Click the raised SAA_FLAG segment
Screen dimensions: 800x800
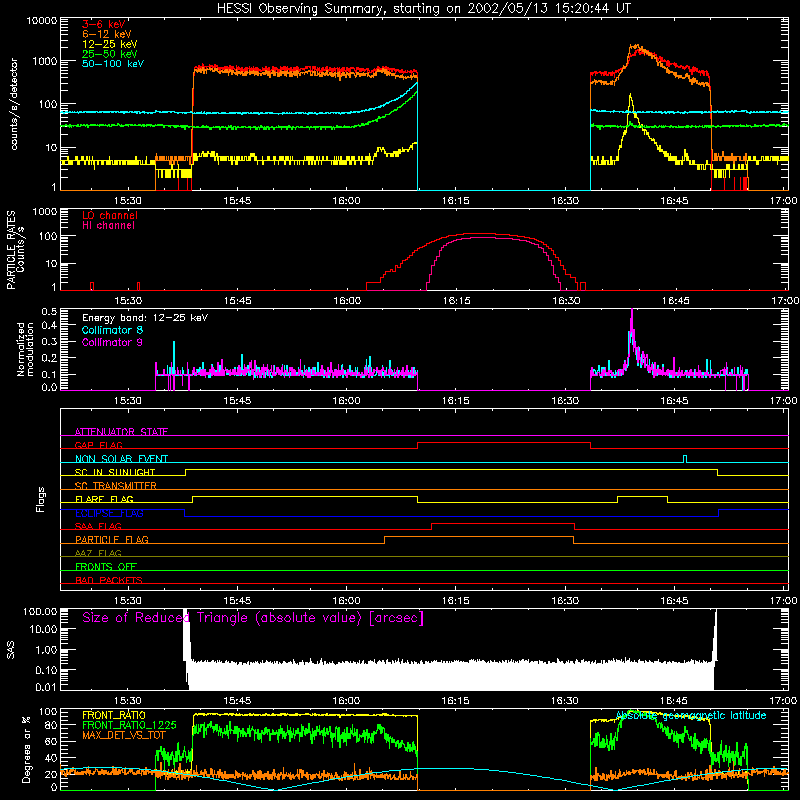pos(503,523)
